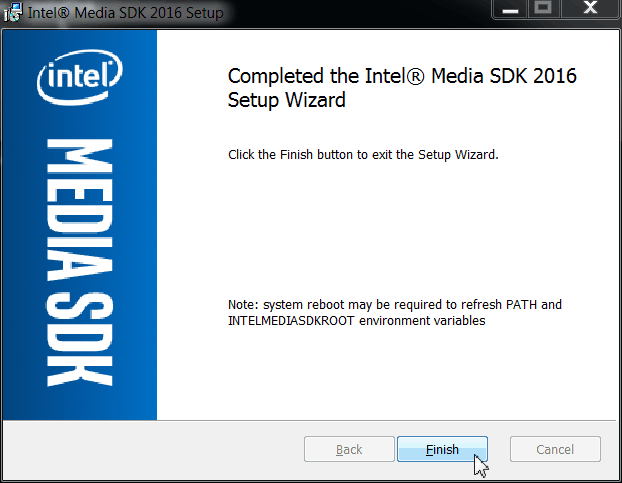Click the "Click the Finish button to exit" text
Image resolution: width=622 pixels, height=483 pixels.
[x=363, y=155]
